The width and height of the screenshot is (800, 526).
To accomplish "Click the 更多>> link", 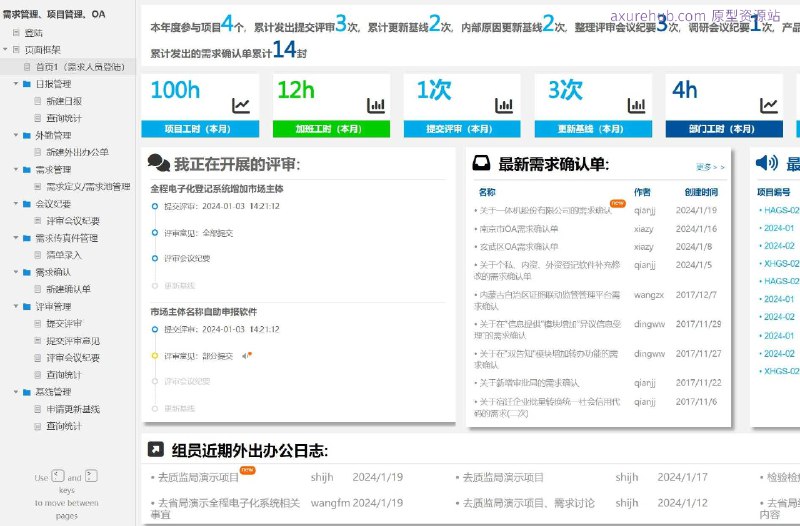I will tap(710, 167).
